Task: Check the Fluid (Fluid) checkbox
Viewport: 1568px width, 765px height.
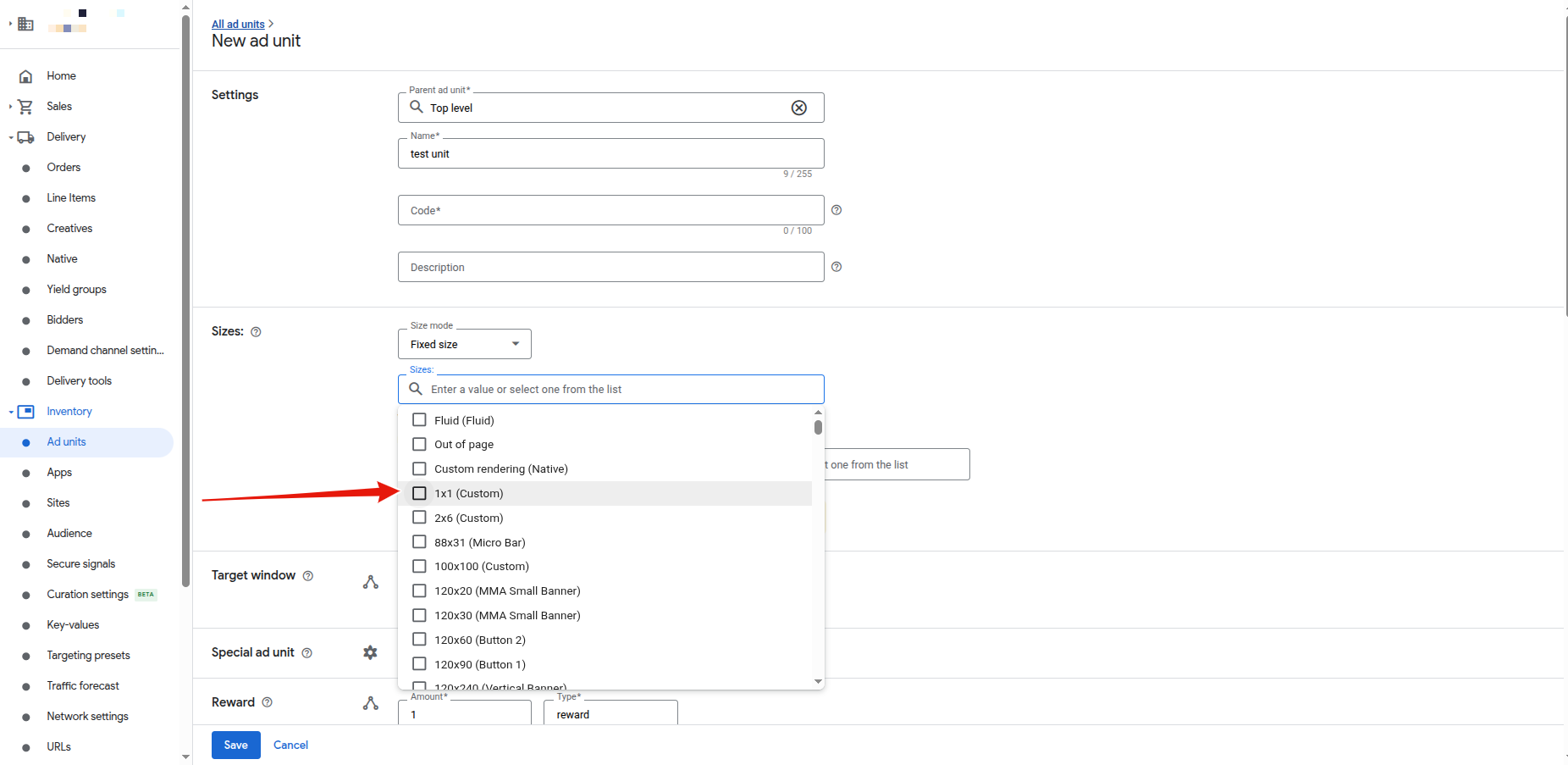Action: pyautogui.click(x=419, y=420)
